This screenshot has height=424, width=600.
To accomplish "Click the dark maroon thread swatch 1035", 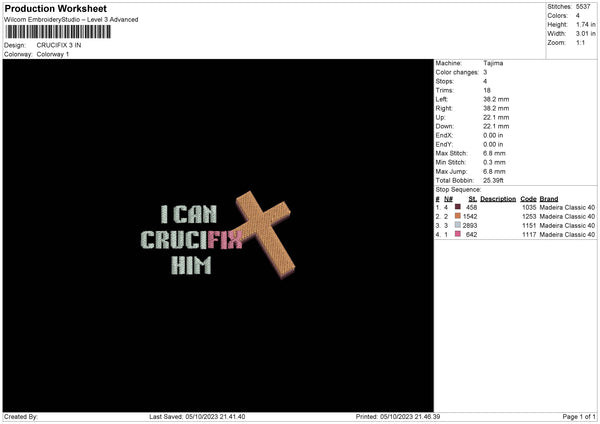I will 457,207.
